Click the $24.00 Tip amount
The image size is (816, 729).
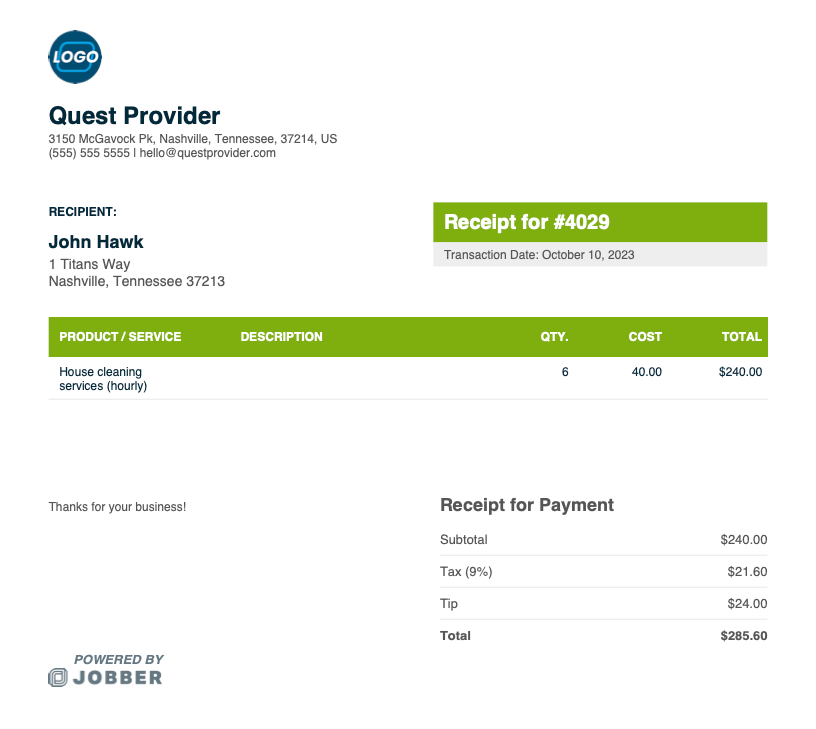point(747,604)
